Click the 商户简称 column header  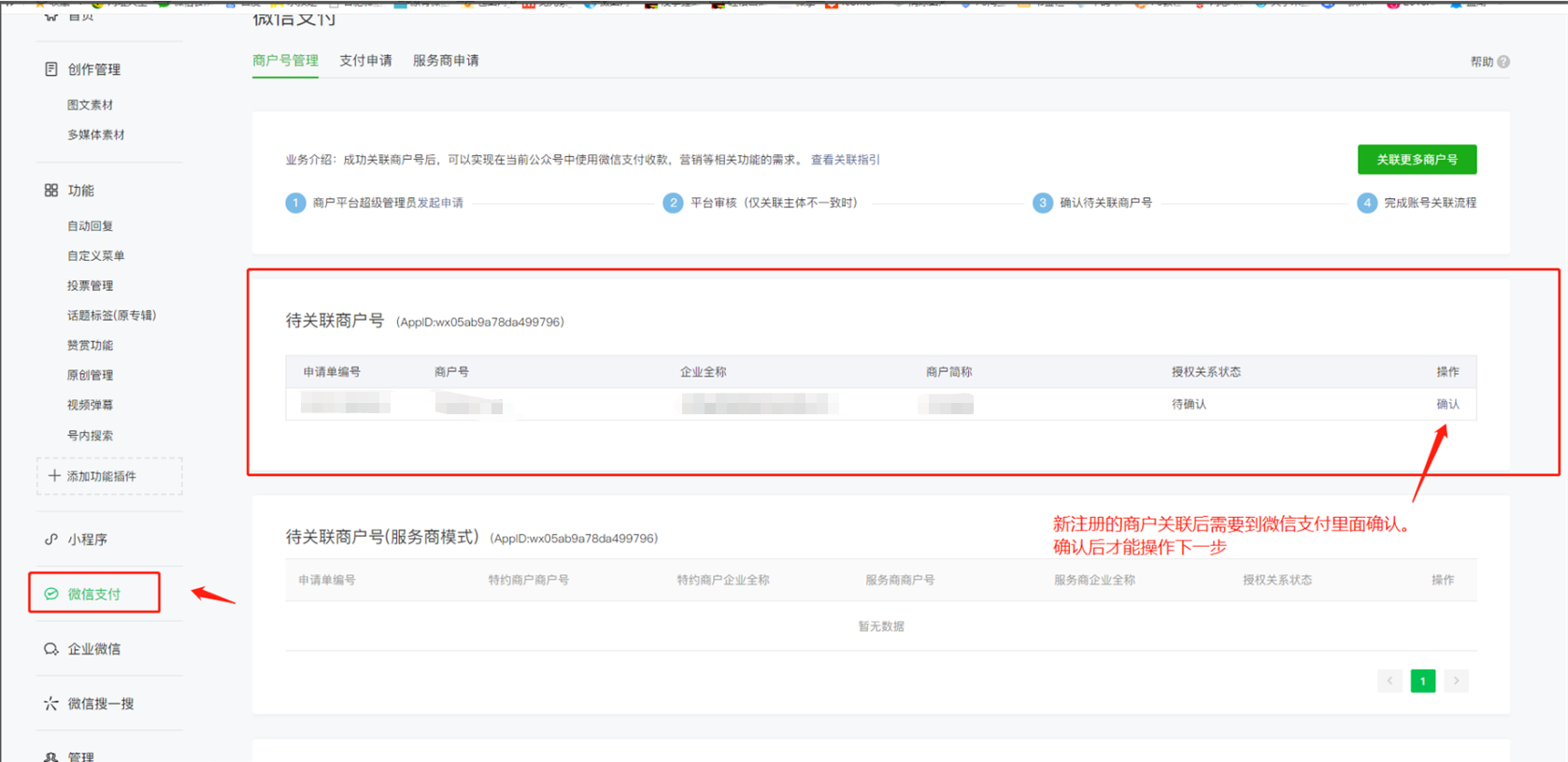point(948,372)
